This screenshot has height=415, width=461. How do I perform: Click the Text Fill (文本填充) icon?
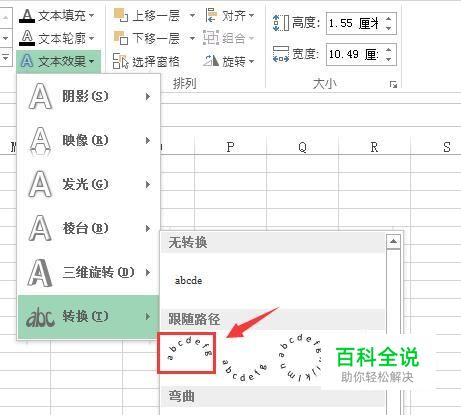coord(27,15)
